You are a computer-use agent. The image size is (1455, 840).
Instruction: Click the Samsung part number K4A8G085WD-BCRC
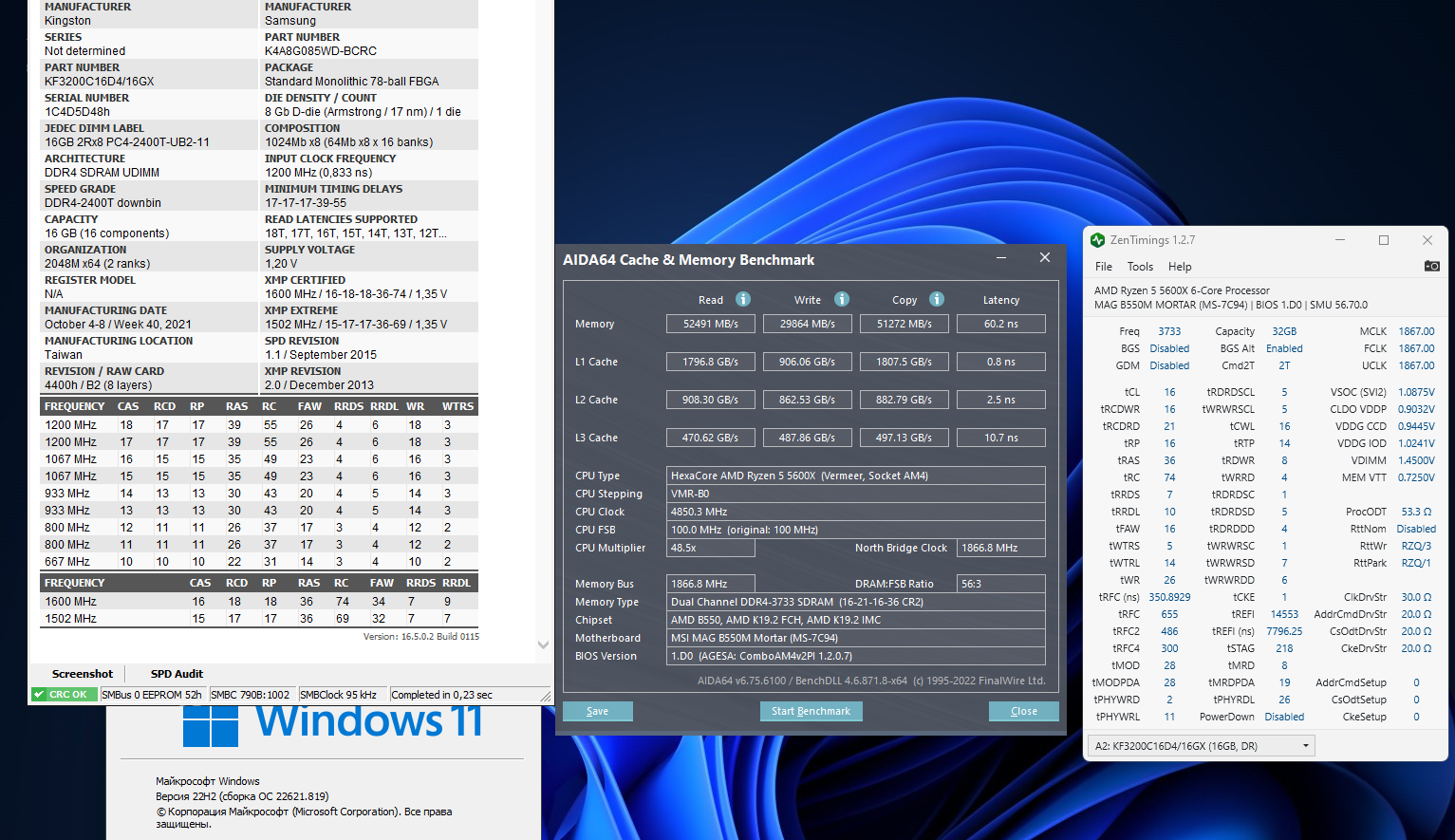pyautogui.click(x=321, y=51)
